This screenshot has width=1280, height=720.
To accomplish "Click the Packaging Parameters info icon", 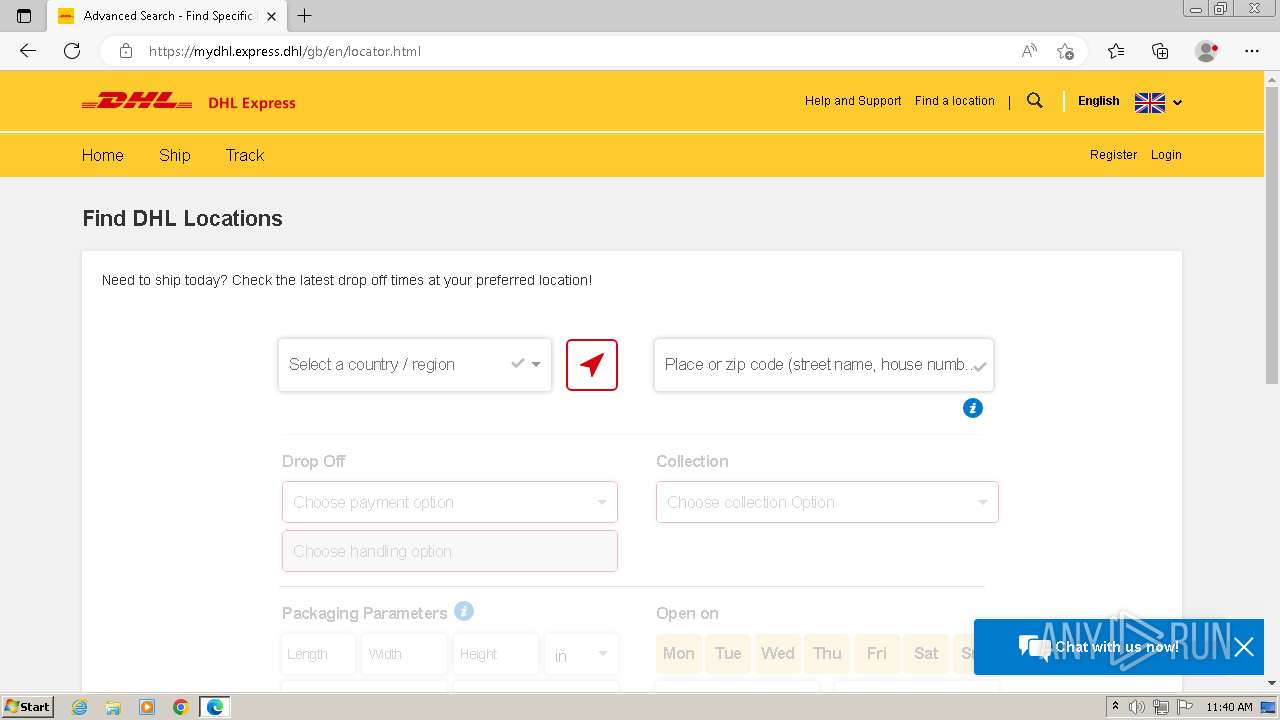I will tap(464, 611).
